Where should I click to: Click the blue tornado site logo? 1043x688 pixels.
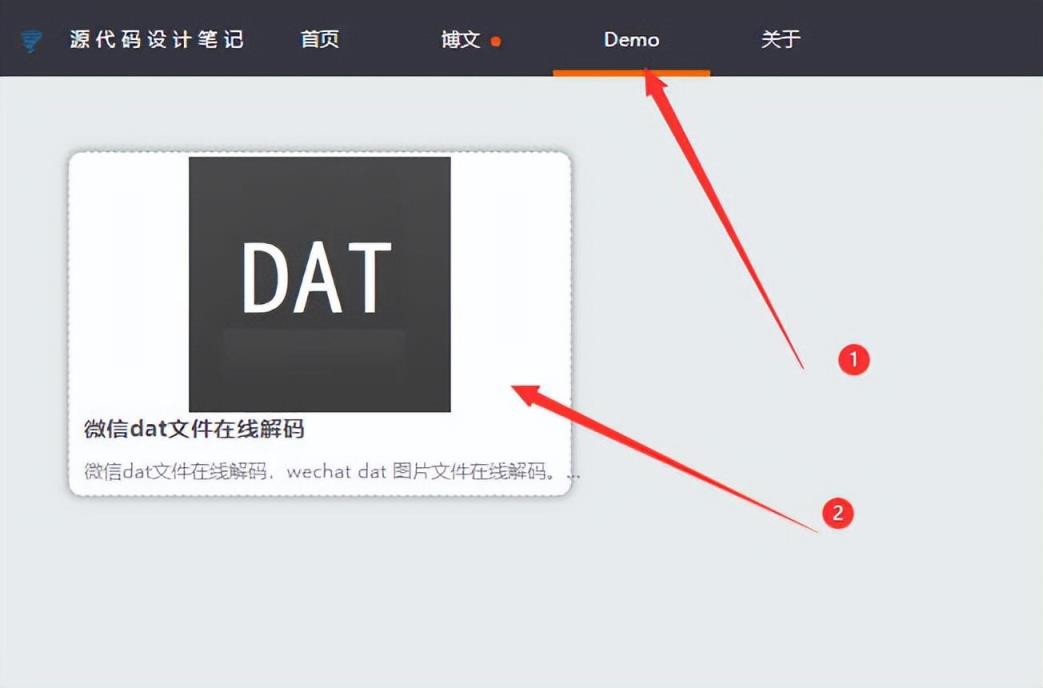(31, 41)
